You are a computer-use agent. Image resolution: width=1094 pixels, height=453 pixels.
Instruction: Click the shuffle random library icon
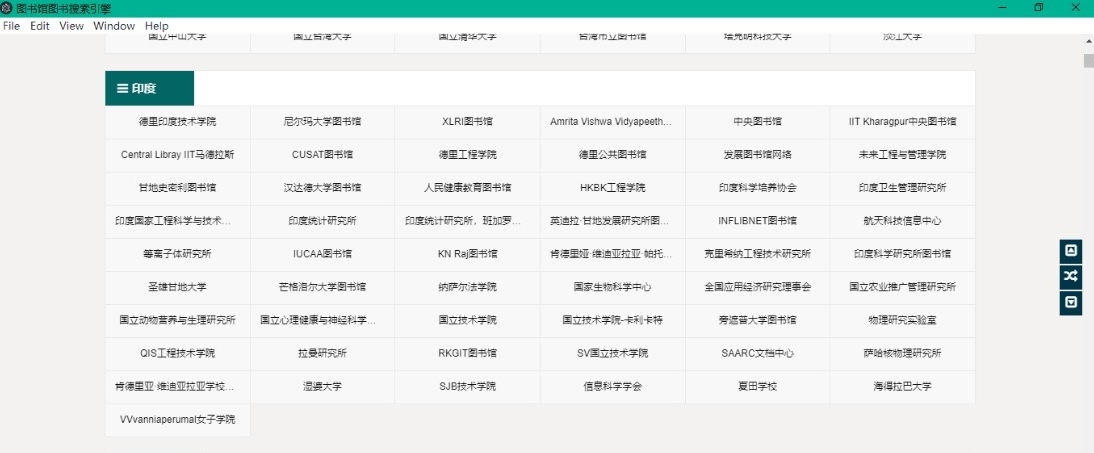pyautogui.click(x=1070, y=277)
